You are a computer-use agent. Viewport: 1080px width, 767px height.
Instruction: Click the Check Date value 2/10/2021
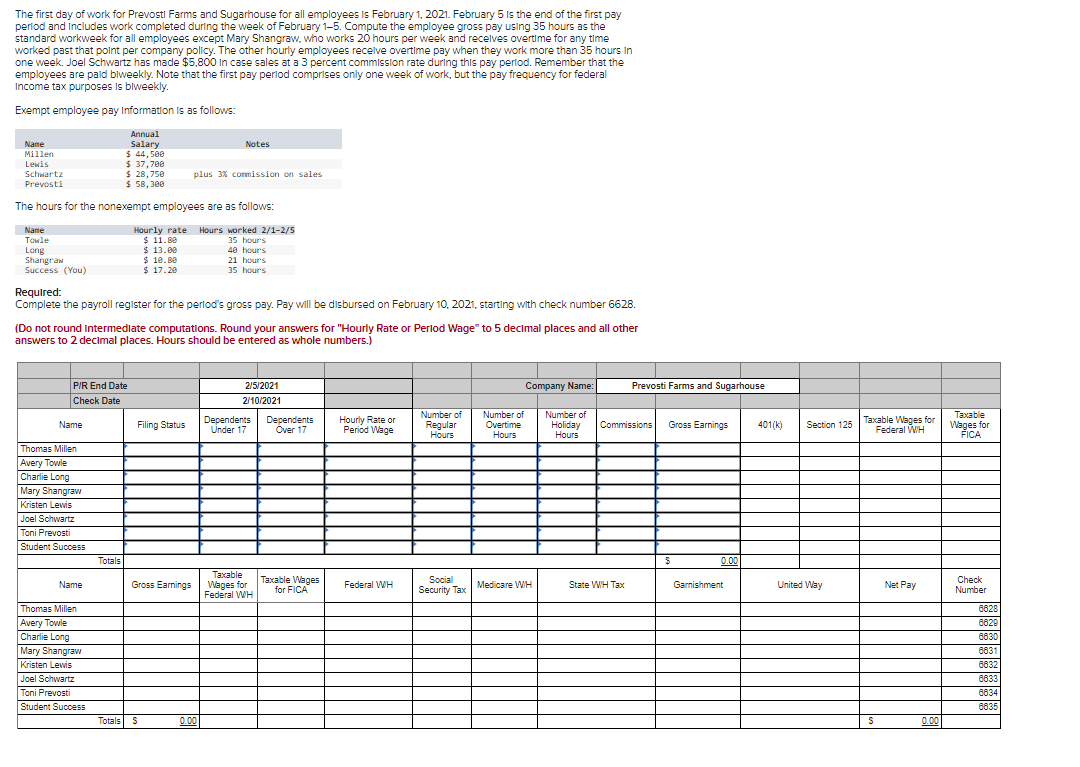[x=262, y=400]
